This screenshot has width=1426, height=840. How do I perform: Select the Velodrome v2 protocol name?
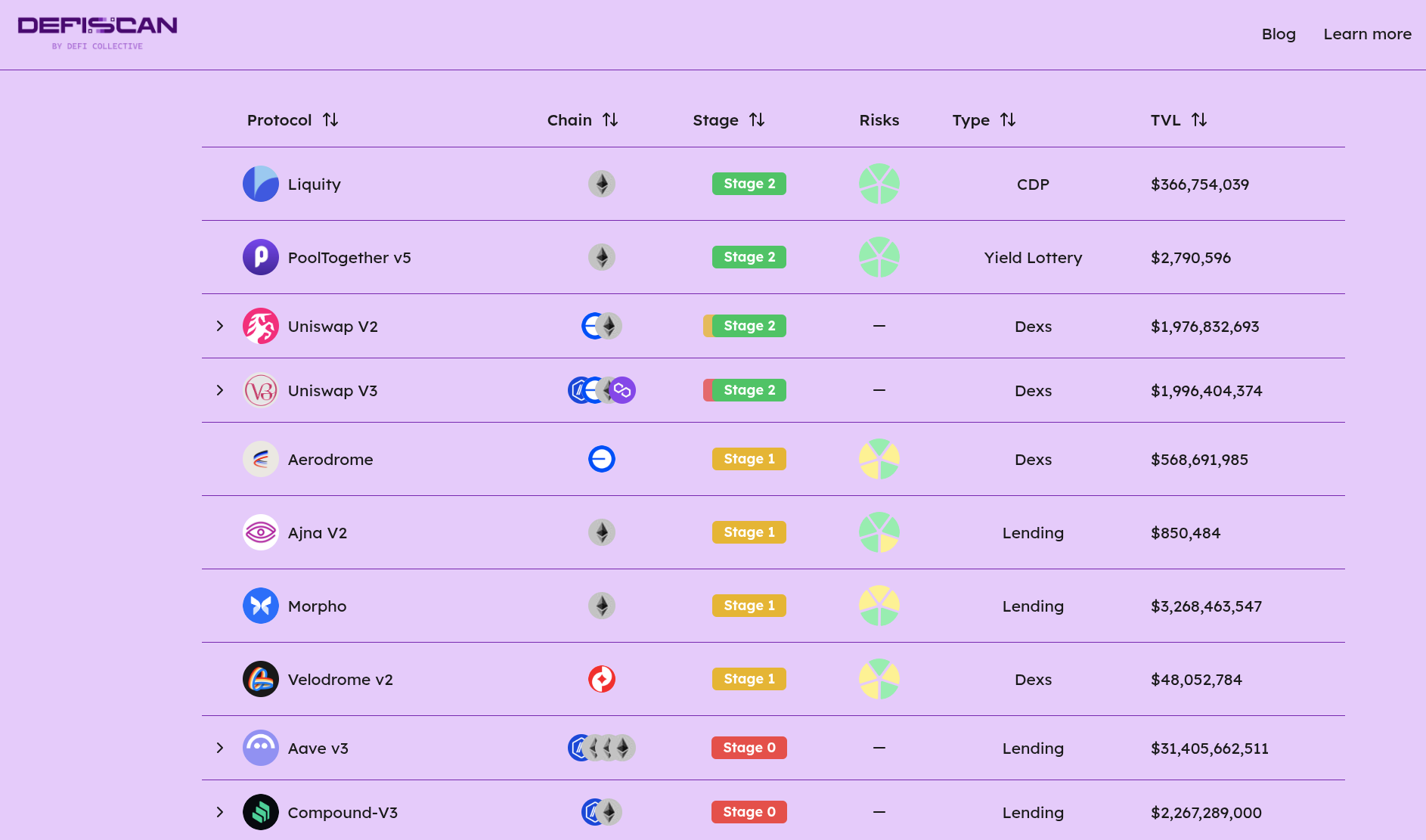[340, 680]
